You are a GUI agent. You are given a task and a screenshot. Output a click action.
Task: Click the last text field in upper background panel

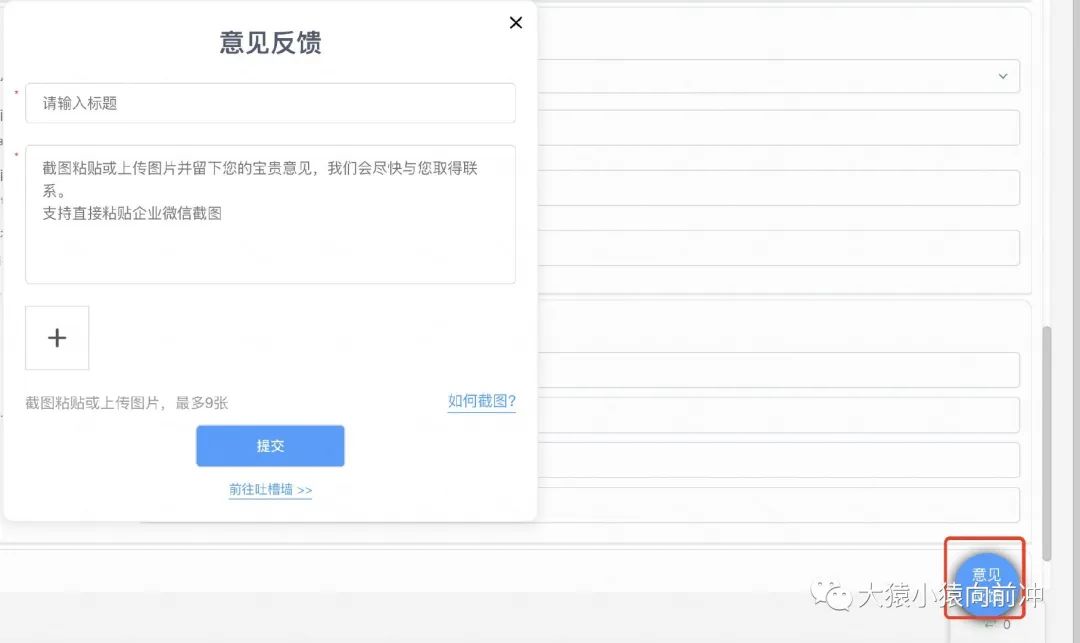tap(778, 248)
